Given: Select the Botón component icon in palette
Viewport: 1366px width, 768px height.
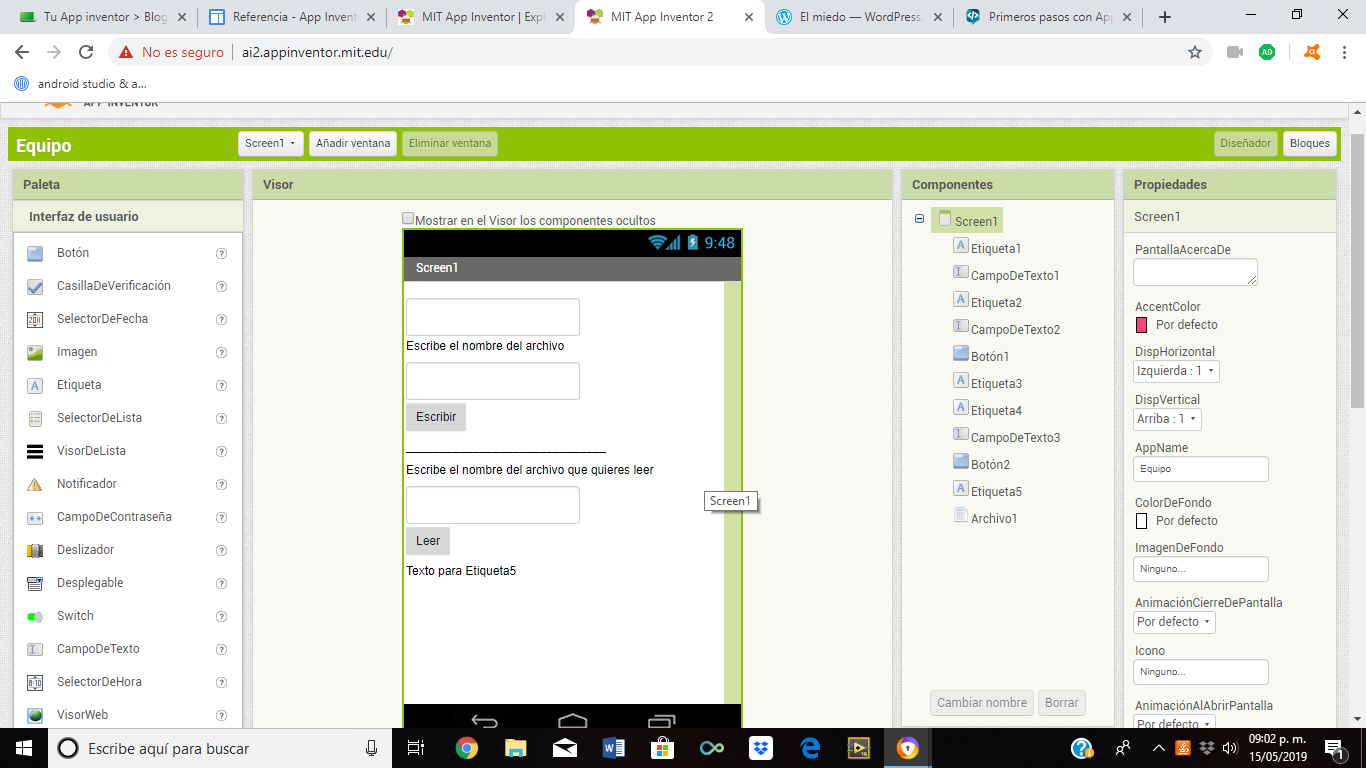Looking at the screenshot, I should 35,253.
